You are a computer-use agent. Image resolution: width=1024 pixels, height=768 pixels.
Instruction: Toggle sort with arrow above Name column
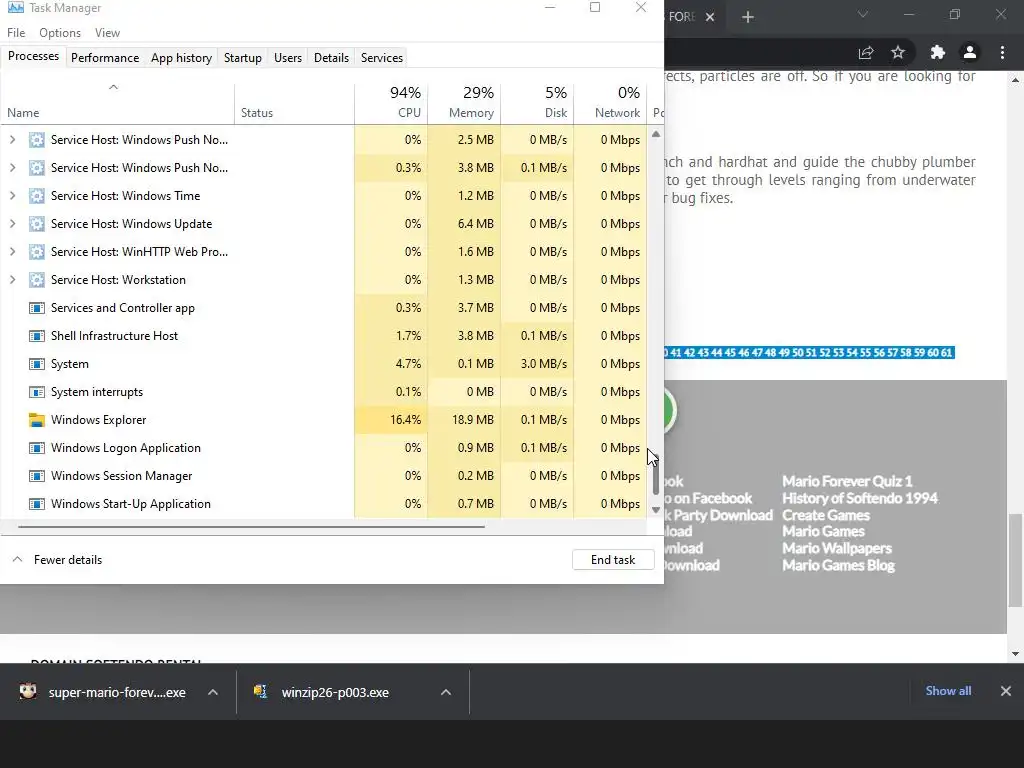point(113,87)
